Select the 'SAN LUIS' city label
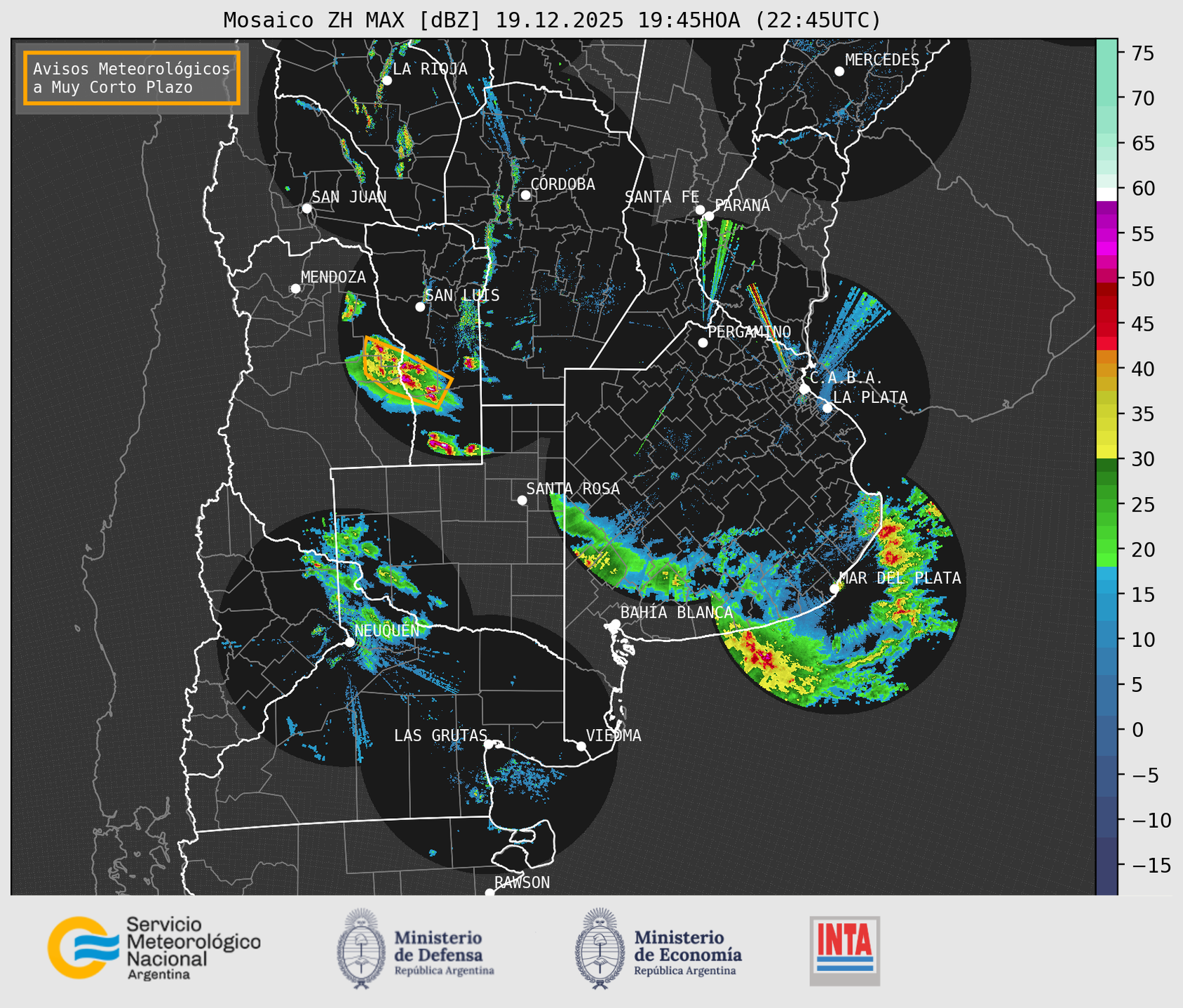The image size is (1183, 1008). [x=463, y=296]
